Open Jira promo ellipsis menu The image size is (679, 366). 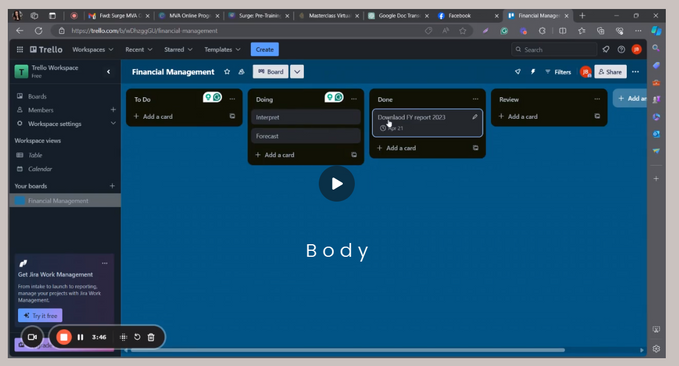tap(104, 263)
